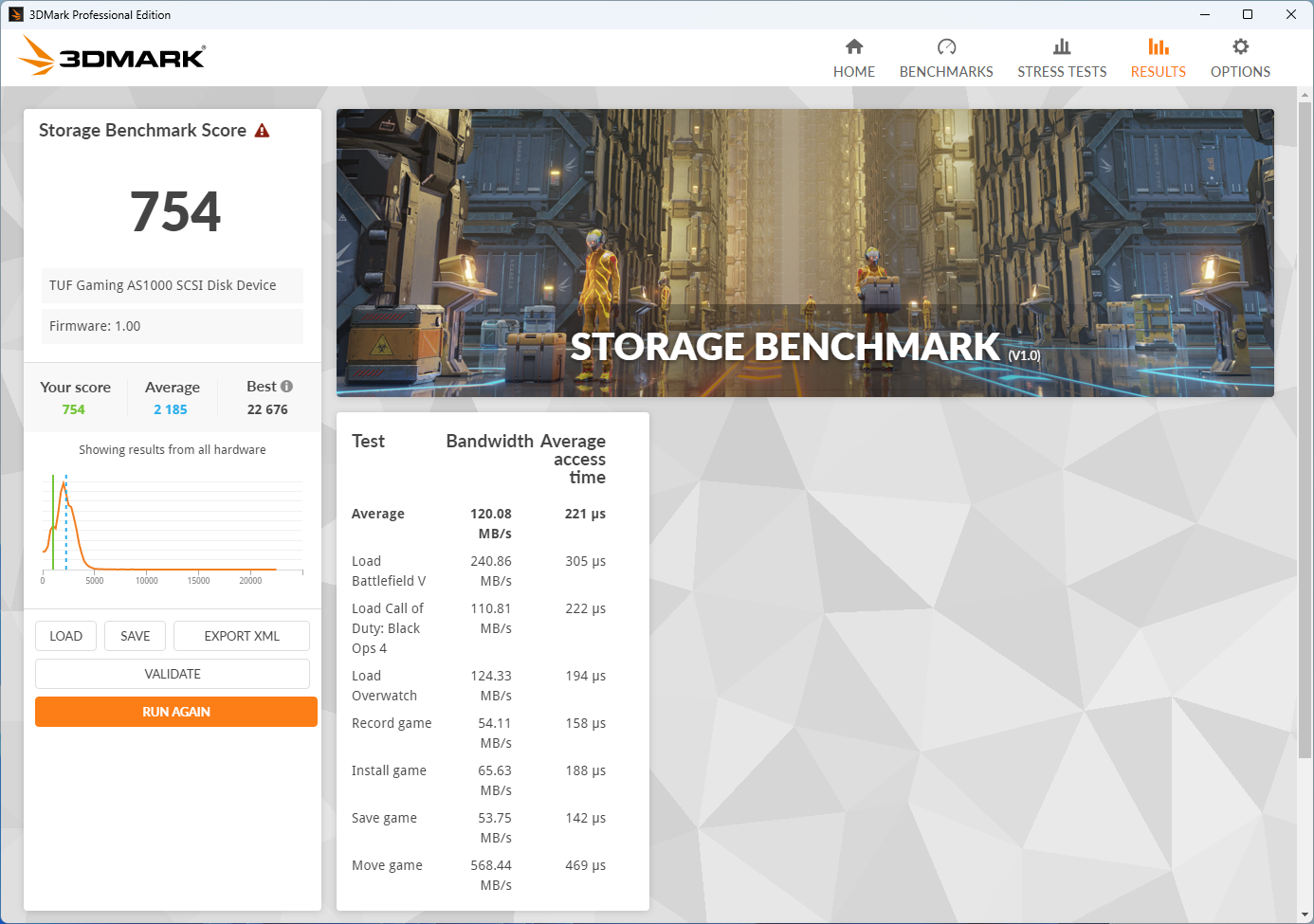Click the LOAD button
Screen dimensions: 1314x924
click(66, 636)
